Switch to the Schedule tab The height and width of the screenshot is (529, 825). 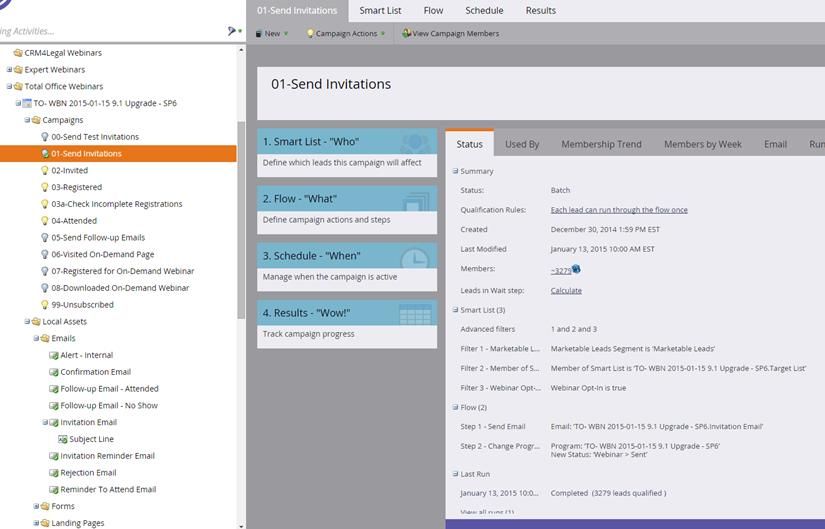[484, 10]
